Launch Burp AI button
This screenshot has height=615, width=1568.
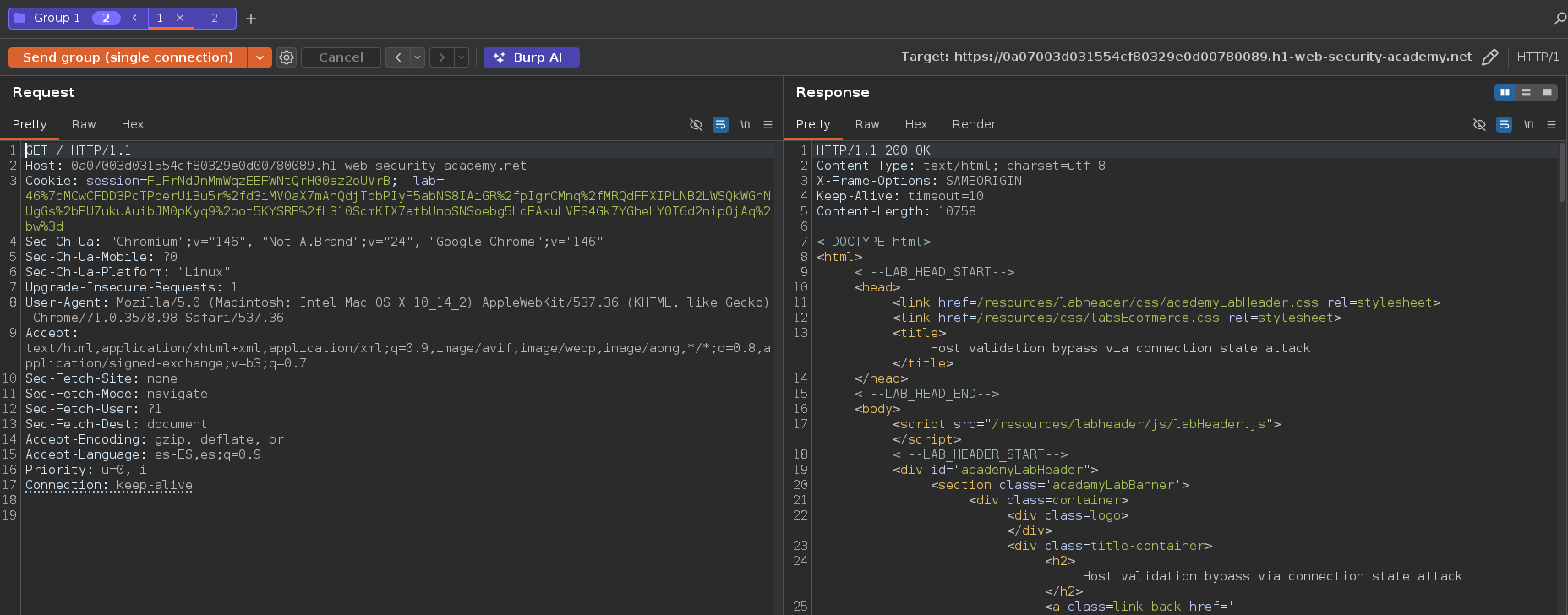(531, 57)
